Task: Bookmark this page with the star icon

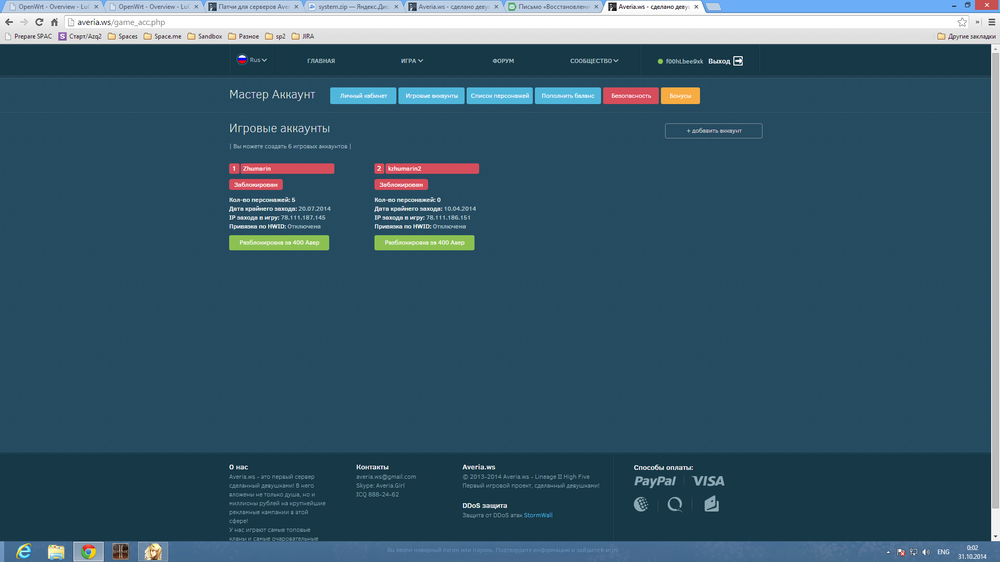Action: tap(962, 21)
